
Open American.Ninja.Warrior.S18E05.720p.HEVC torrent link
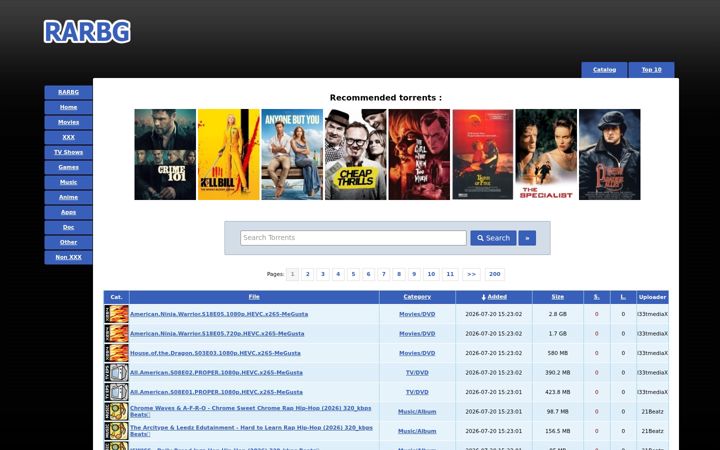coord(217,333)
